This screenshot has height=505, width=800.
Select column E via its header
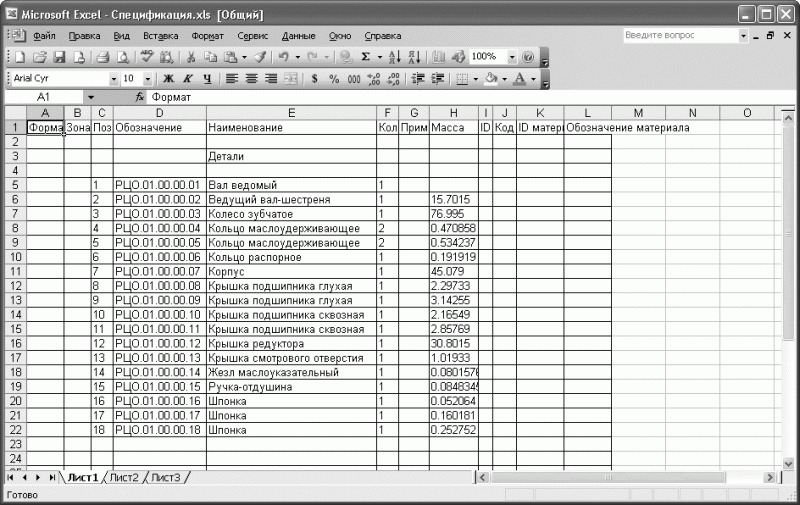pos(291,113)
